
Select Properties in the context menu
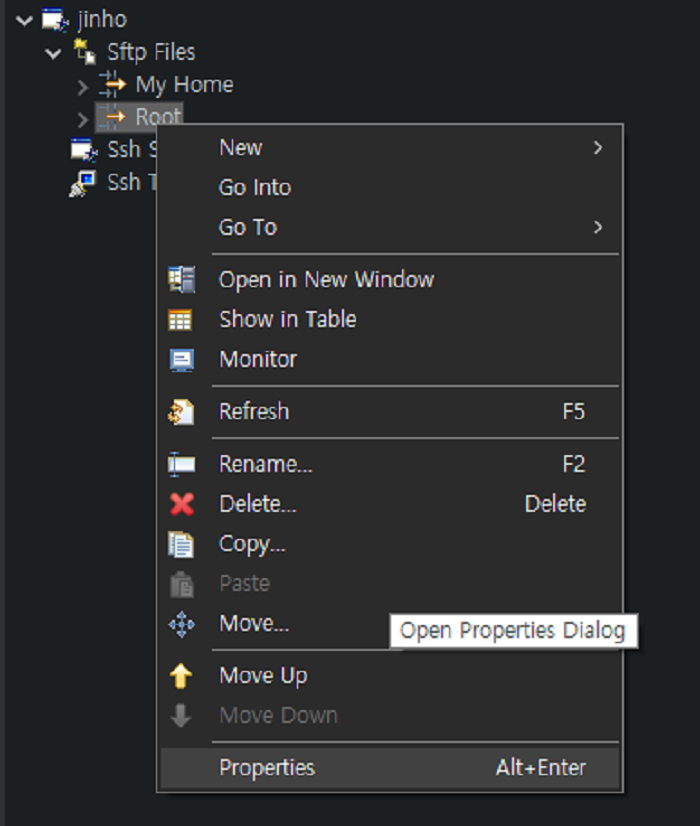click(x=267, y=768)
